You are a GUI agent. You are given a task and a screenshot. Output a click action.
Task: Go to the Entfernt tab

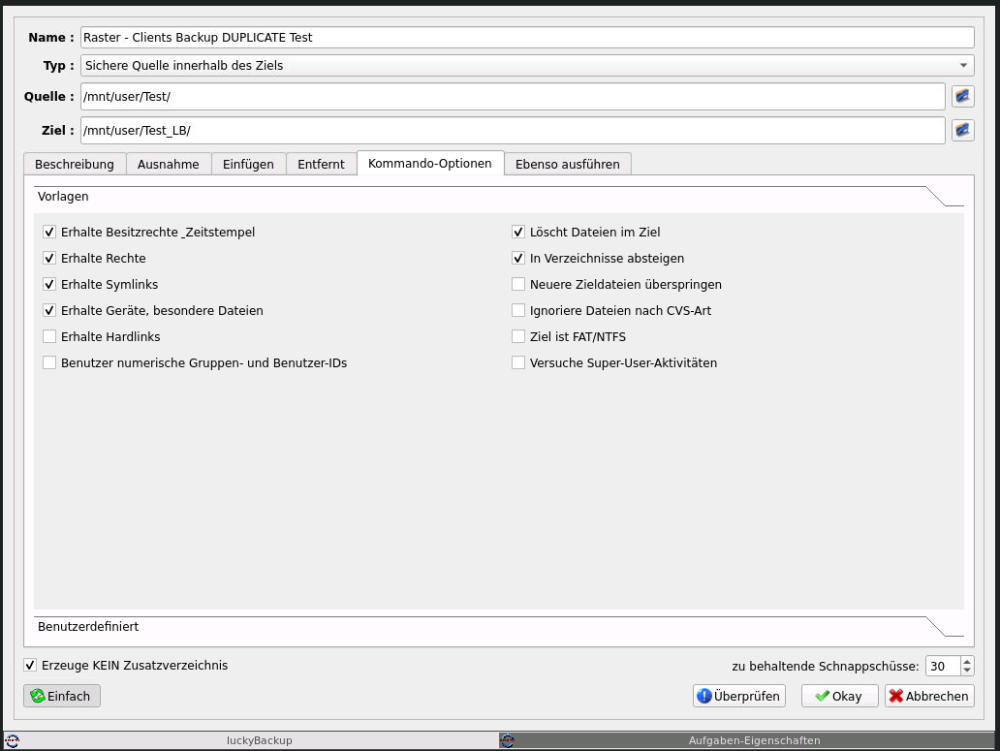[x=321, y=164]
